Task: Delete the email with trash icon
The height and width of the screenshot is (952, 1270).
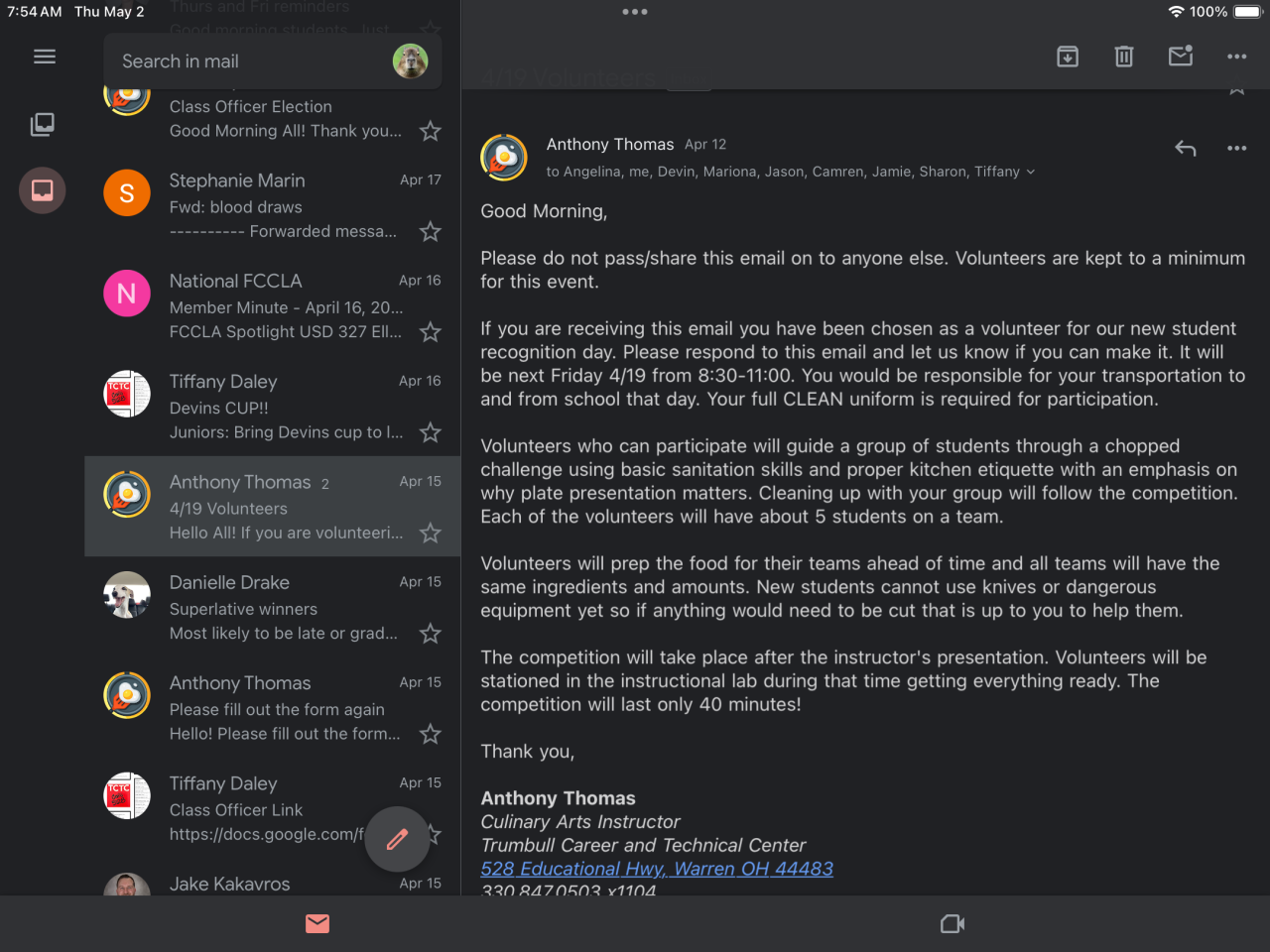Action: tap(1124, 57)
